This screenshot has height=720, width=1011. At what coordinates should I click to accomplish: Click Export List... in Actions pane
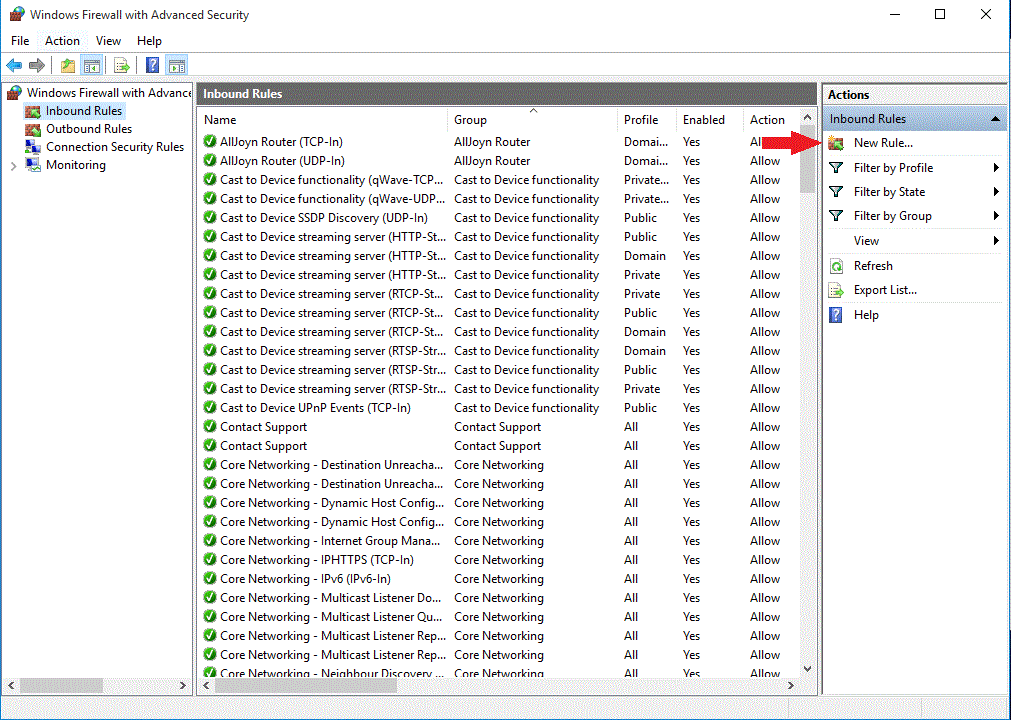[x=885, y=290]
